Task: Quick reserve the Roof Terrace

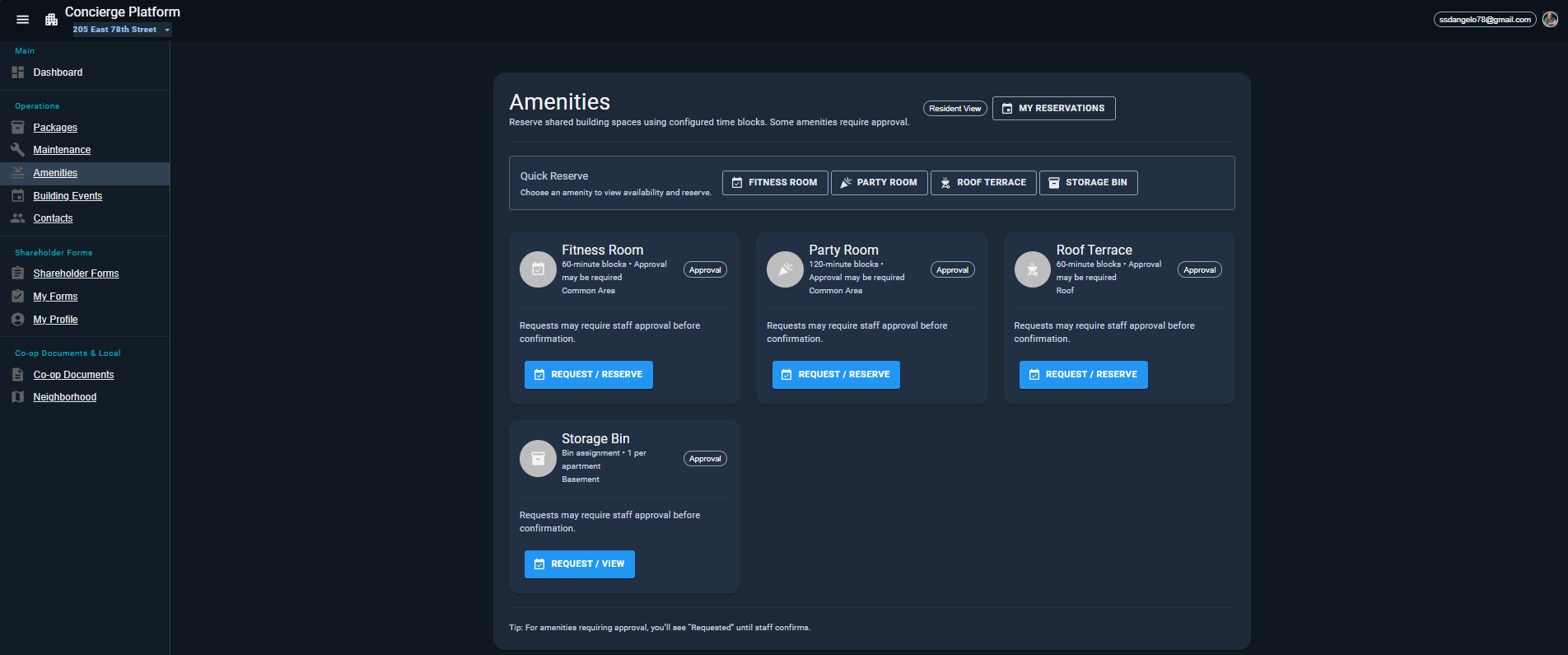Action: click(983, 183)
